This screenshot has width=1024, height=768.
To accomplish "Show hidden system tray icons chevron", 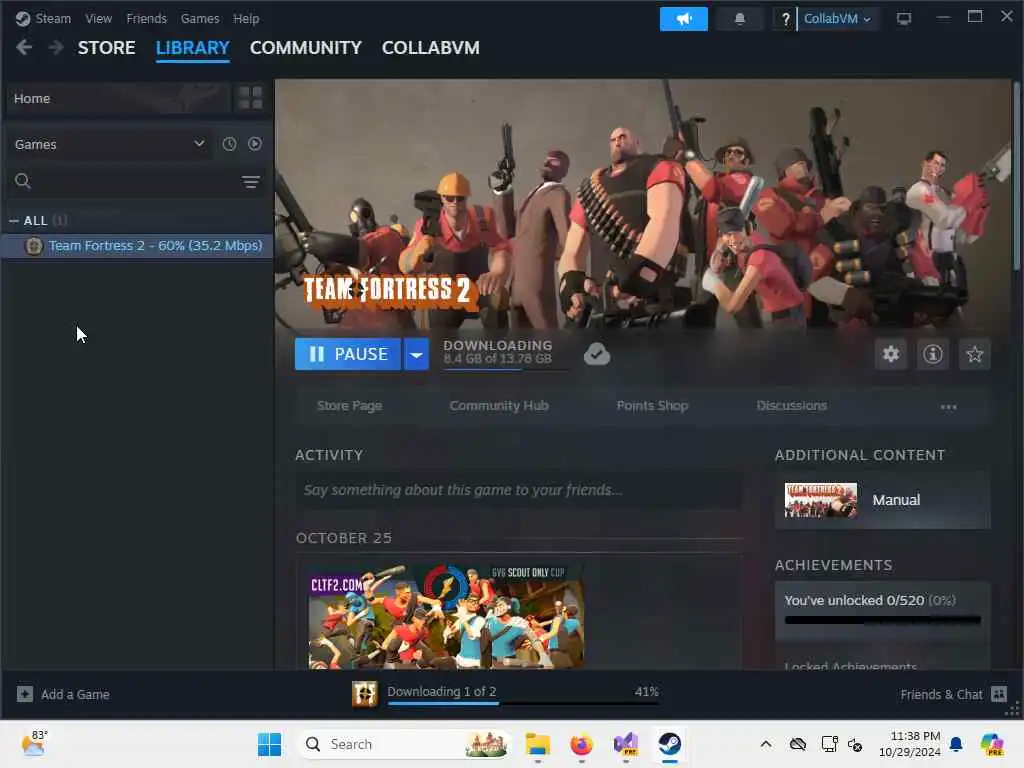I will (766, 744).
